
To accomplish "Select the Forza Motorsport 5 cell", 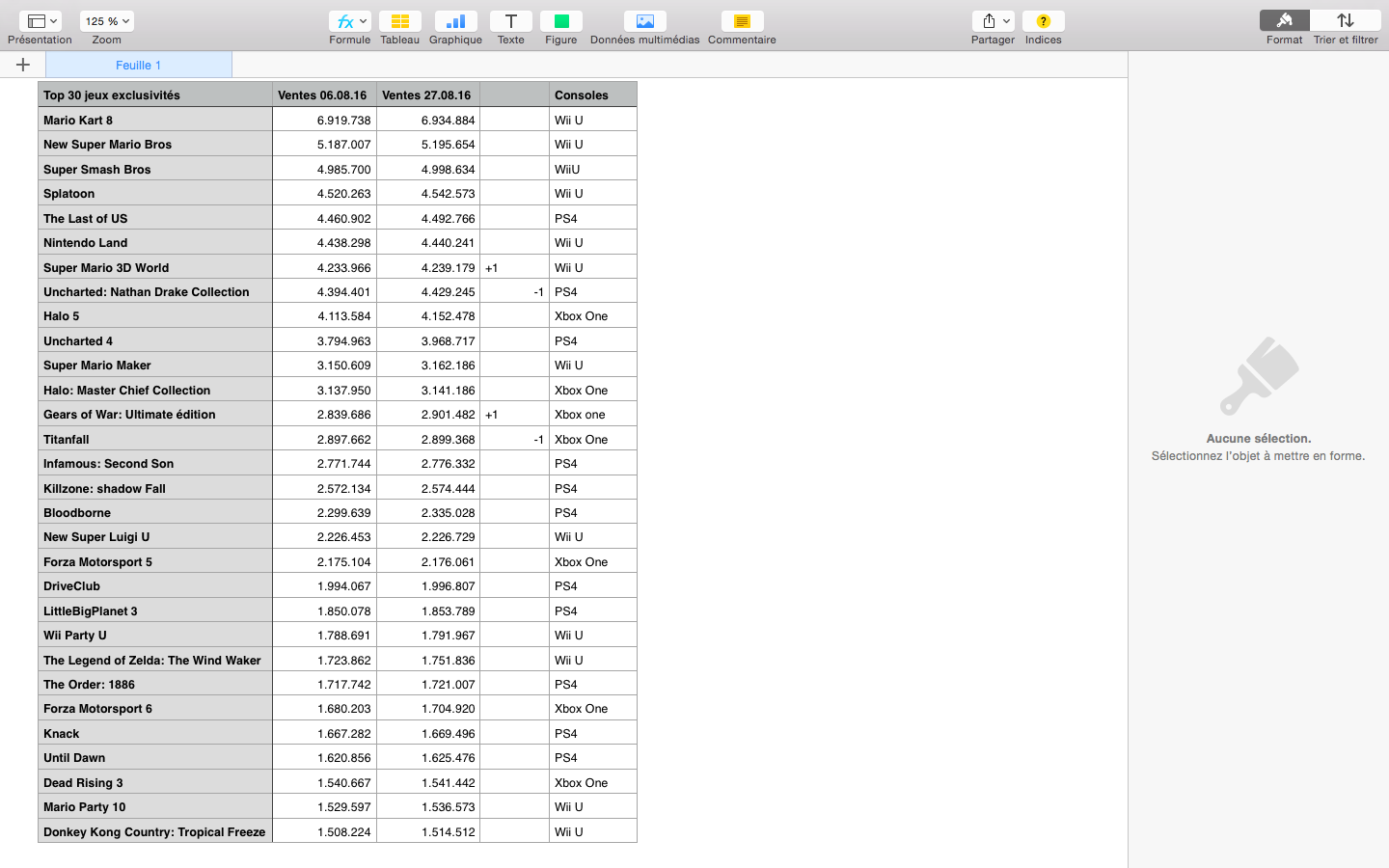I will coord(155,561).
